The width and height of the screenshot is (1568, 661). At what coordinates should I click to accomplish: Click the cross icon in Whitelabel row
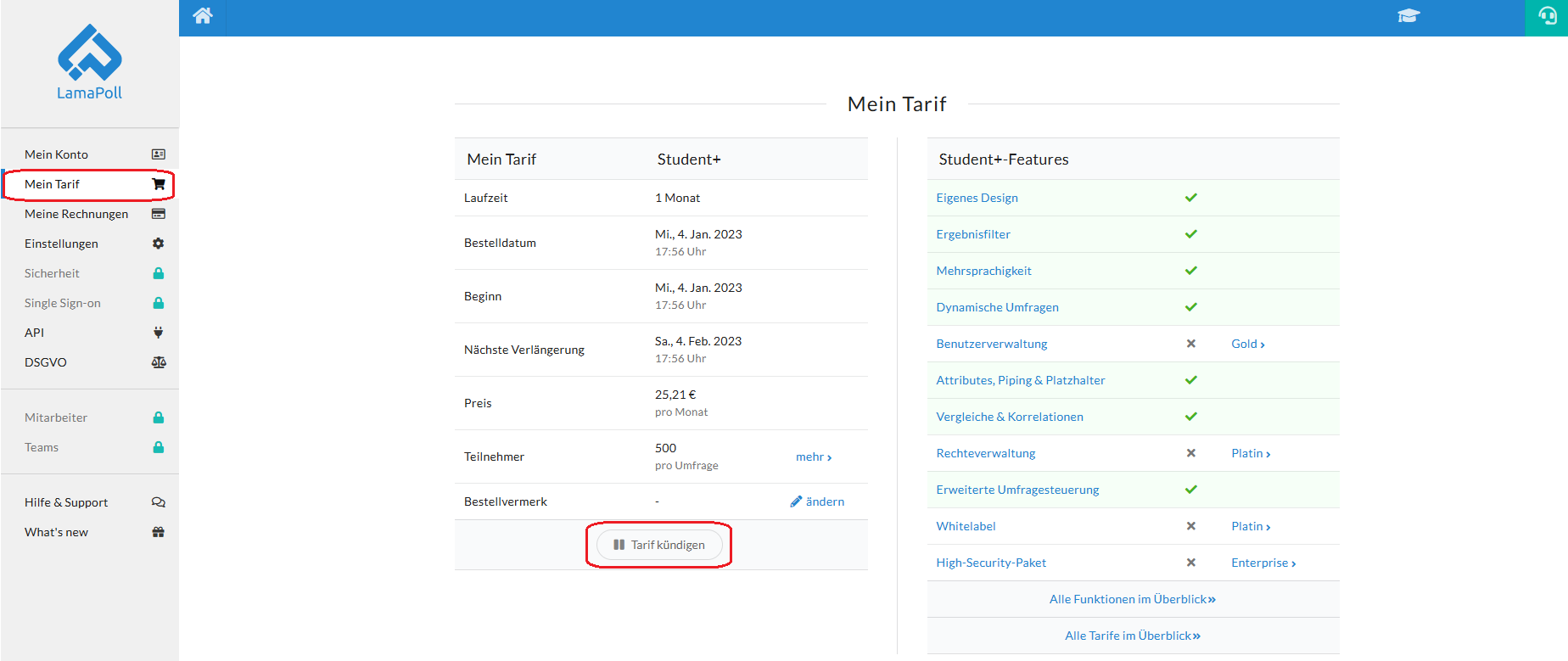tap(1191, 526)
